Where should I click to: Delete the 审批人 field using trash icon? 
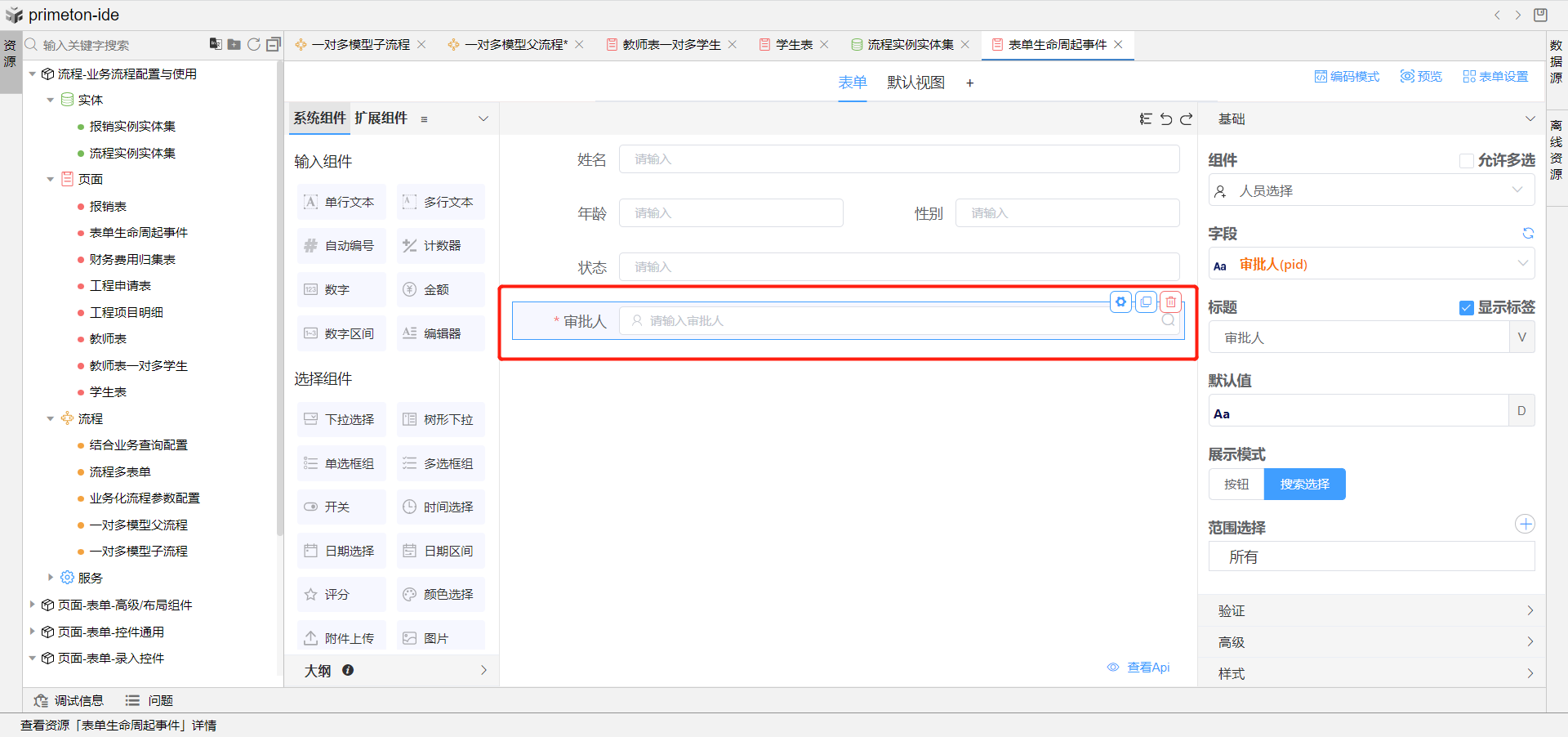tap(1171, 302)
